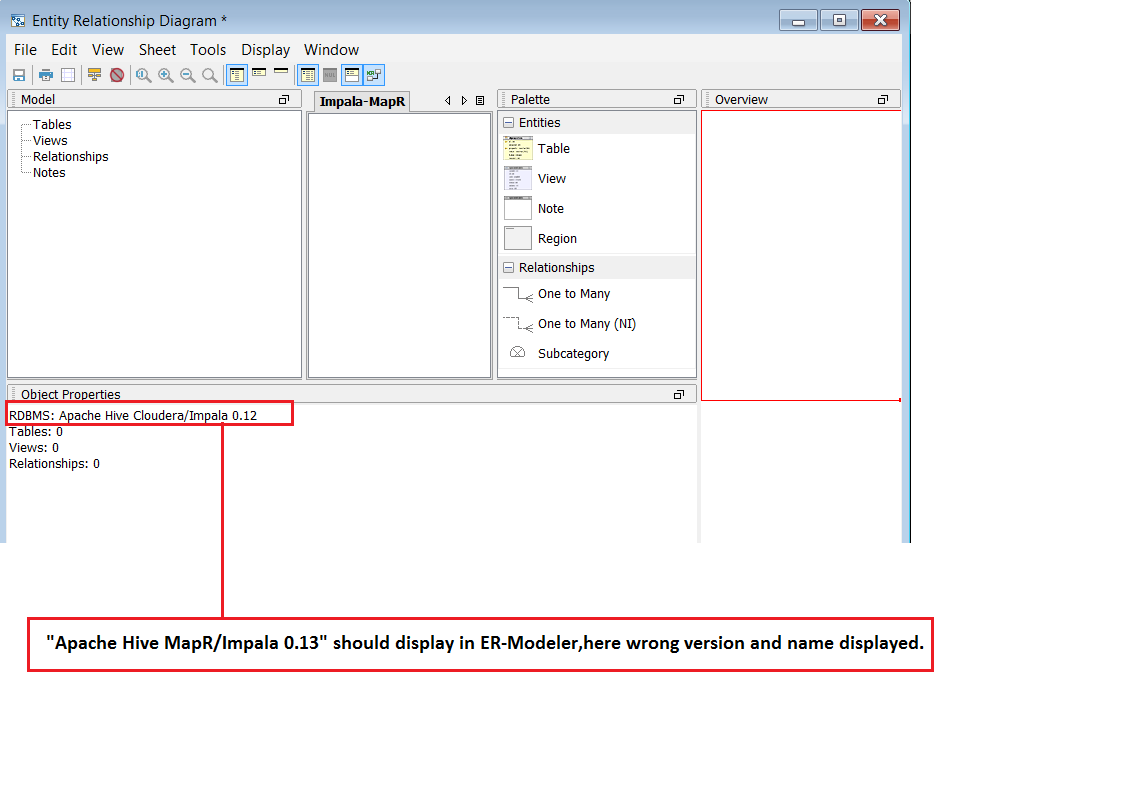Open the Window menu
The width and height of the screenshot is (1124, 804).
[331, 50]
